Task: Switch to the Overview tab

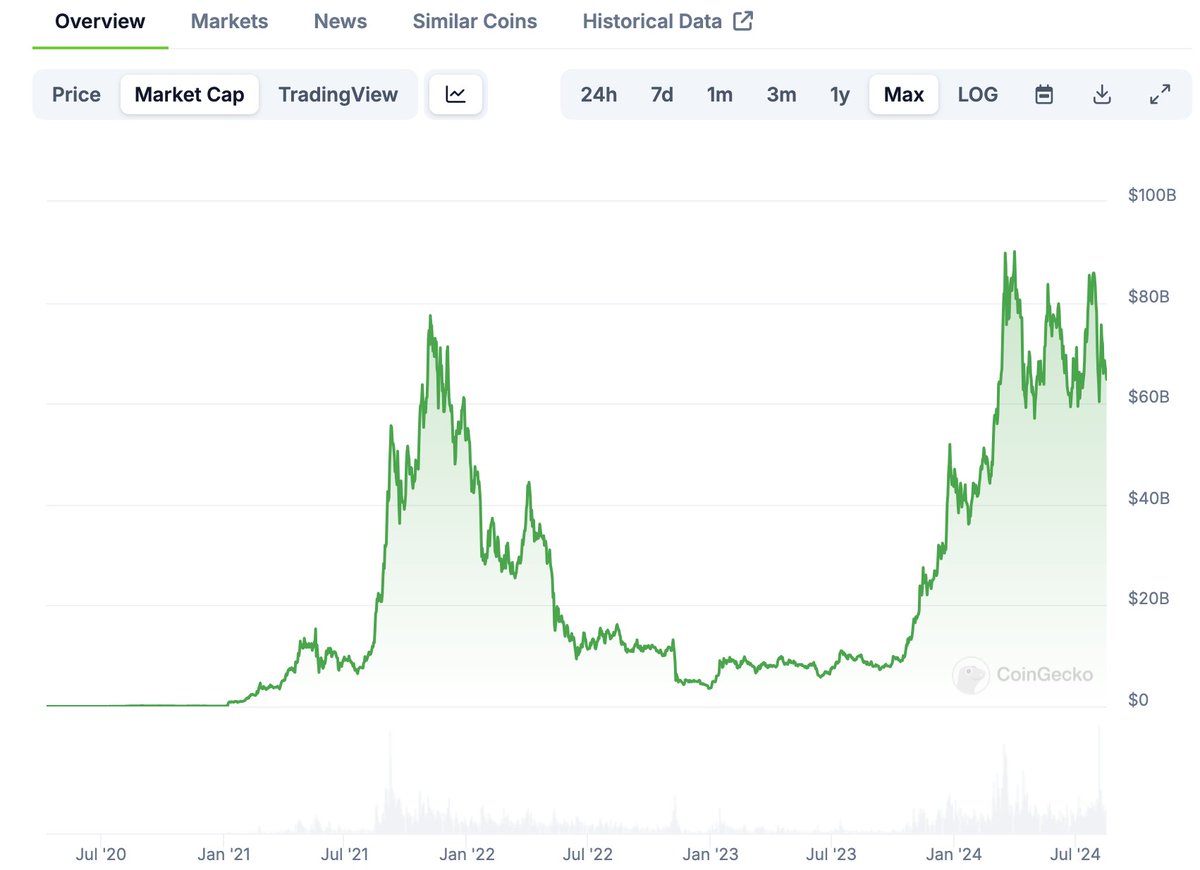Action: 100,21
